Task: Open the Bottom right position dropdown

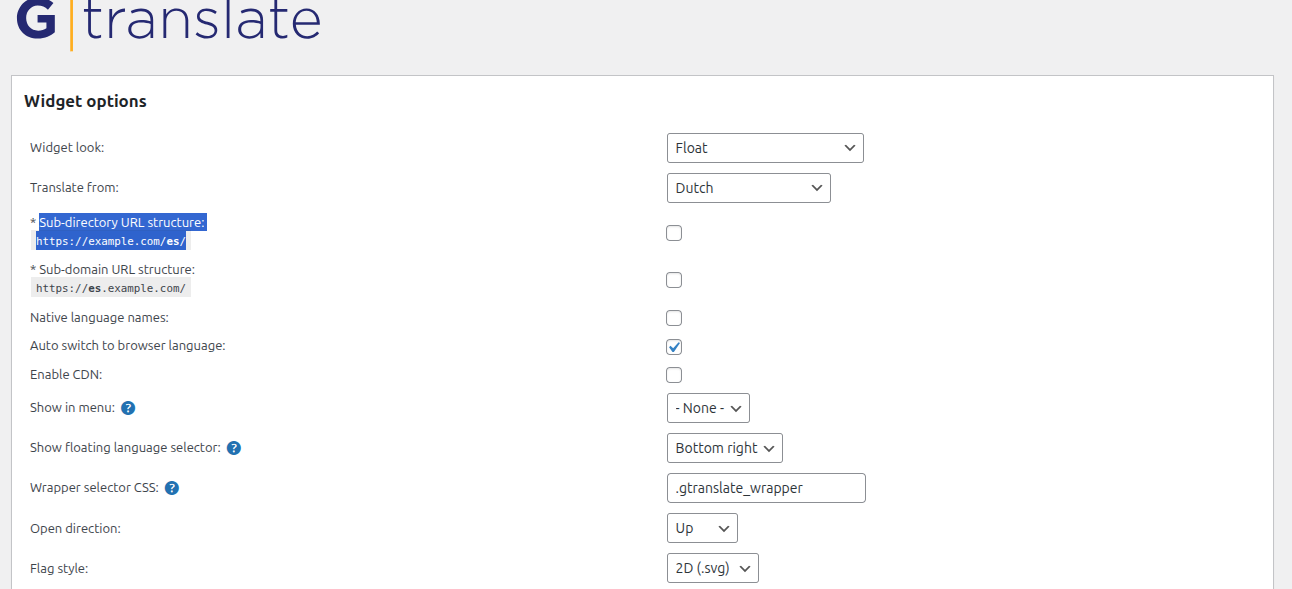Action: pos(724,447)
